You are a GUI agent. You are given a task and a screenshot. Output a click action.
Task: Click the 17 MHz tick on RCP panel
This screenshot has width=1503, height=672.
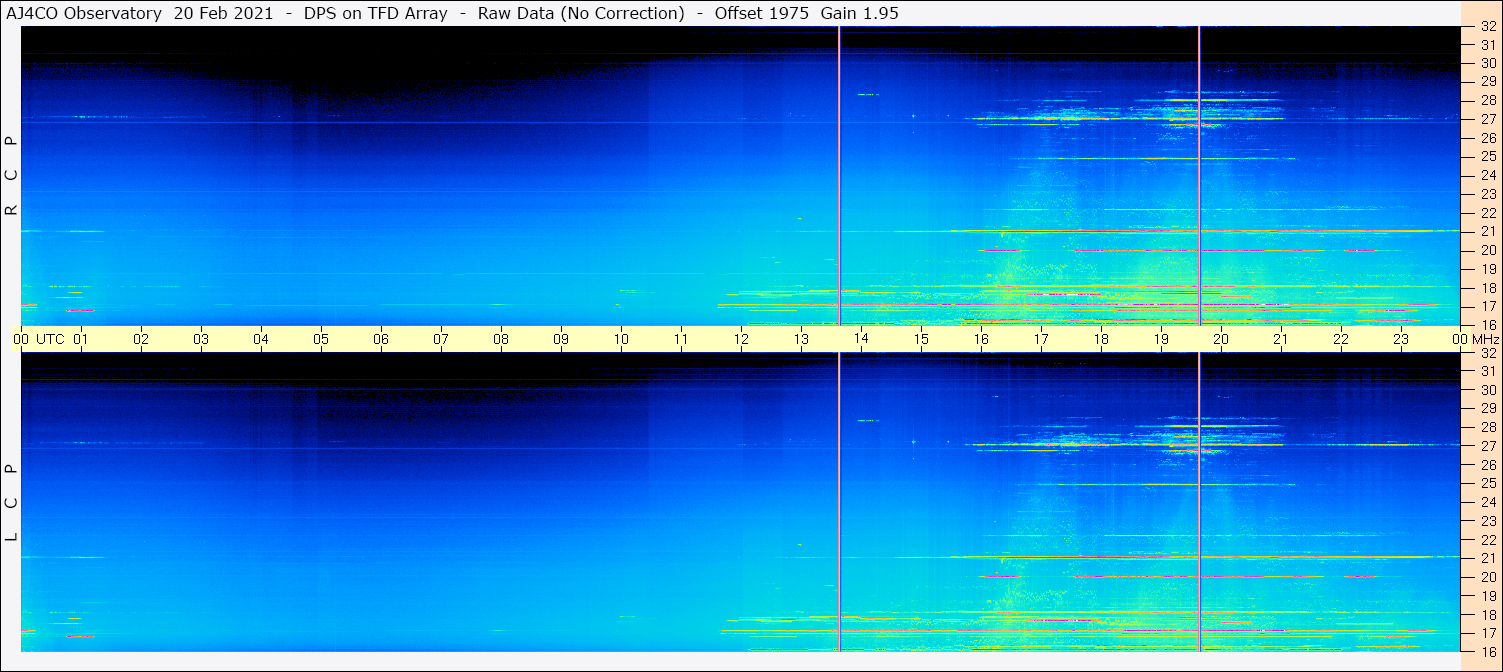pyautogui.click(x=1488, y=306)
